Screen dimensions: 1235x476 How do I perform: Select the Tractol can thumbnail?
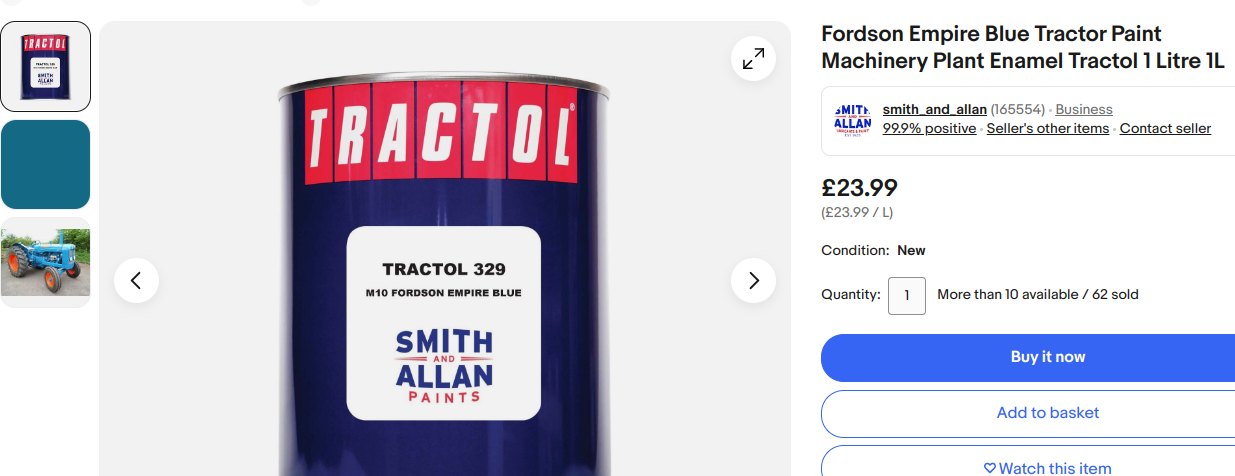tap(45, 66)
